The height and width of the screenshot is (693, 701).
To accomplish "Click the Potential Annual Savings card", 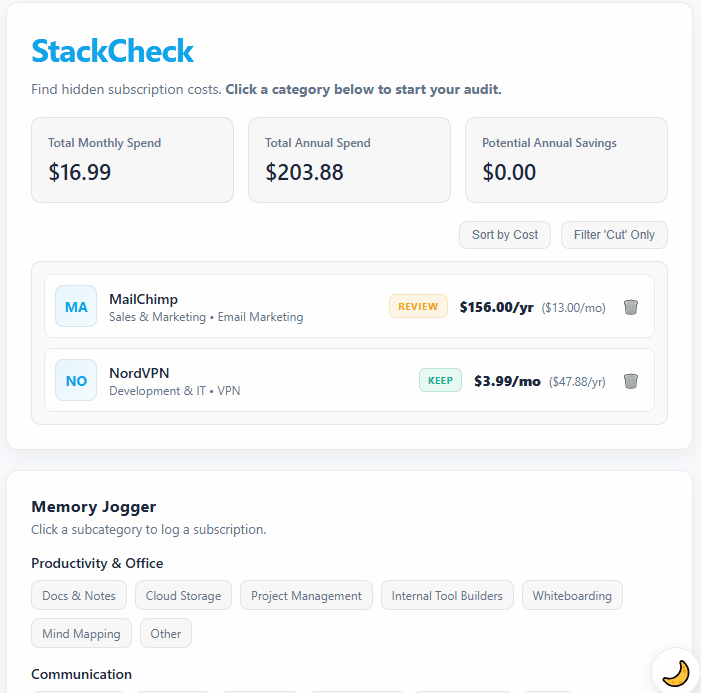I will point(566,160).
